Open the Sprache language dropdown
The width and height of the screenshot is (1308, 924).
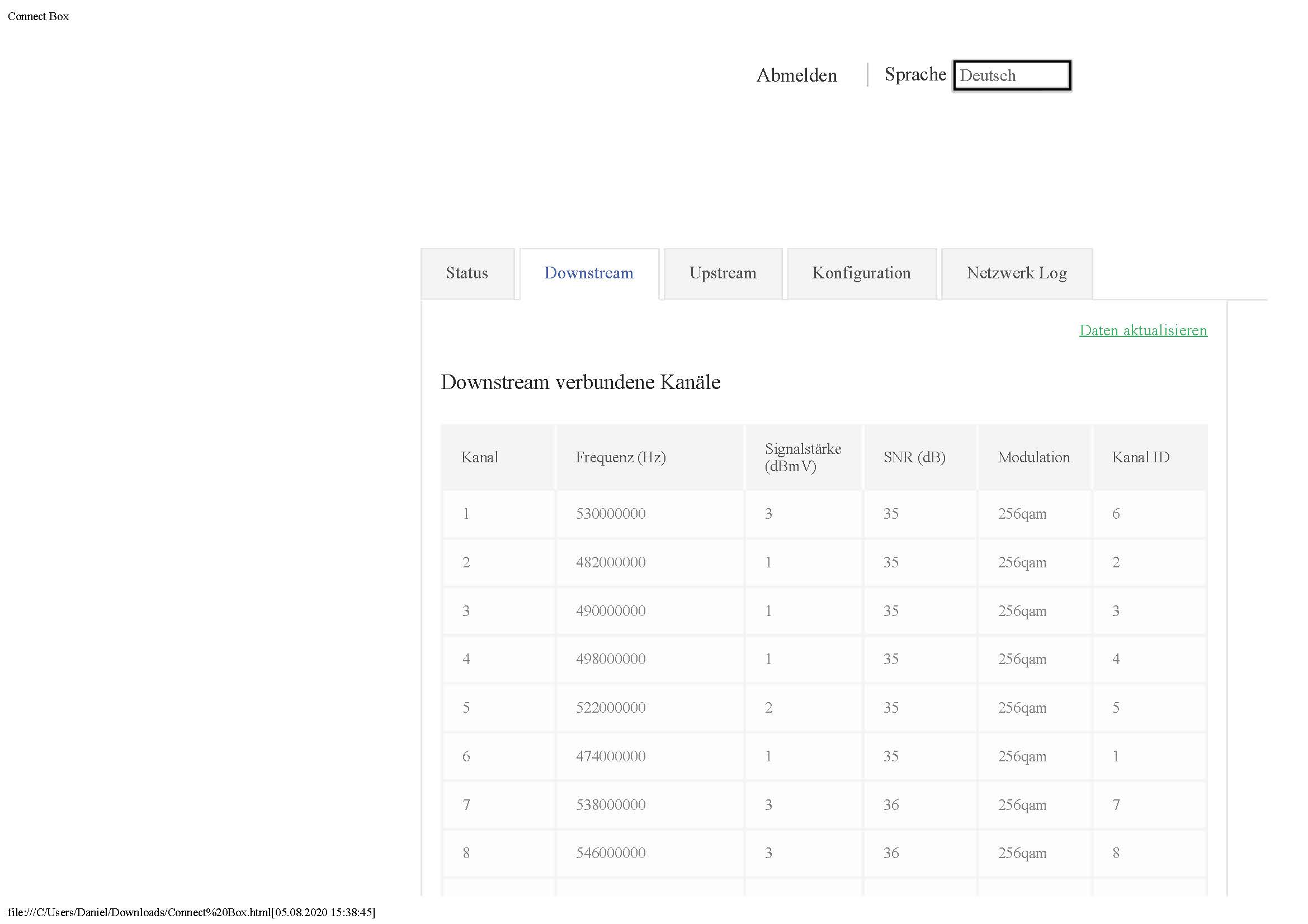(1011, 75)
